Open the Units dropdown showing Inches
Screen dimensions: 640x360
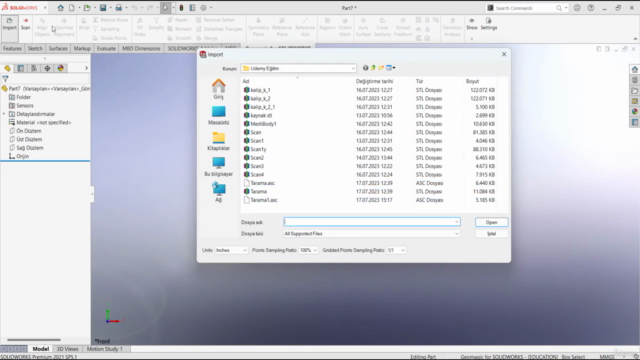pyautogui.click(x=231, y=250)
